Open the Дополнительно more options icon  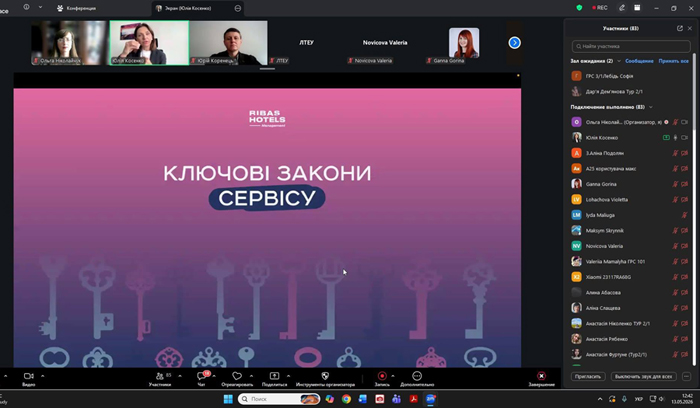(x=417, y=376)
